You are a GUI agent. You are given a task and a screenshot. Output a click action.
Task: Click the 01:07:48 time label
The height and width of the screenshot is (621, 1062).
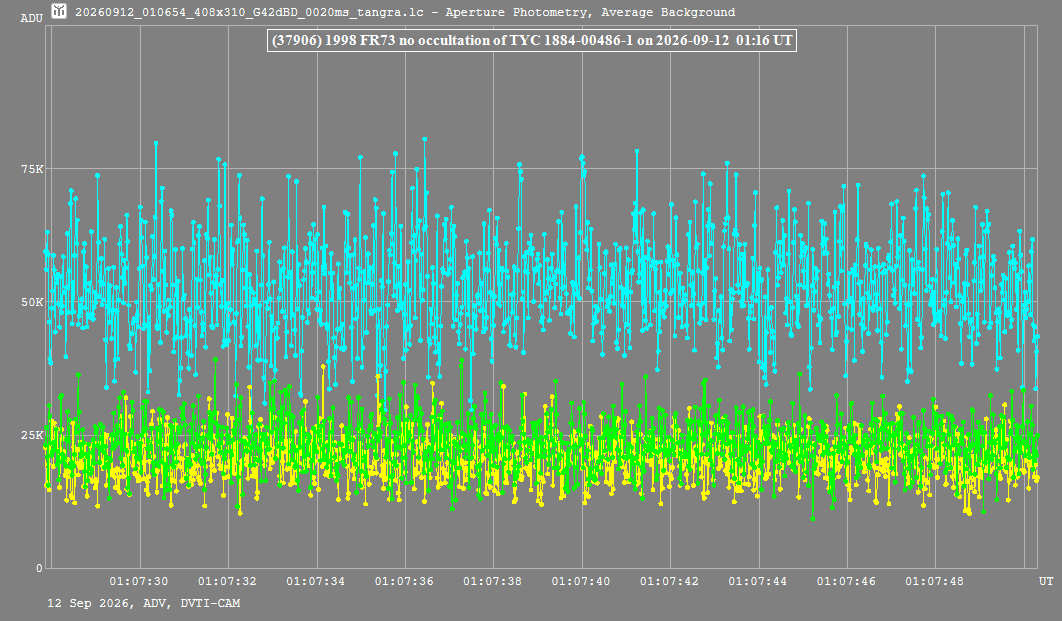935,581
